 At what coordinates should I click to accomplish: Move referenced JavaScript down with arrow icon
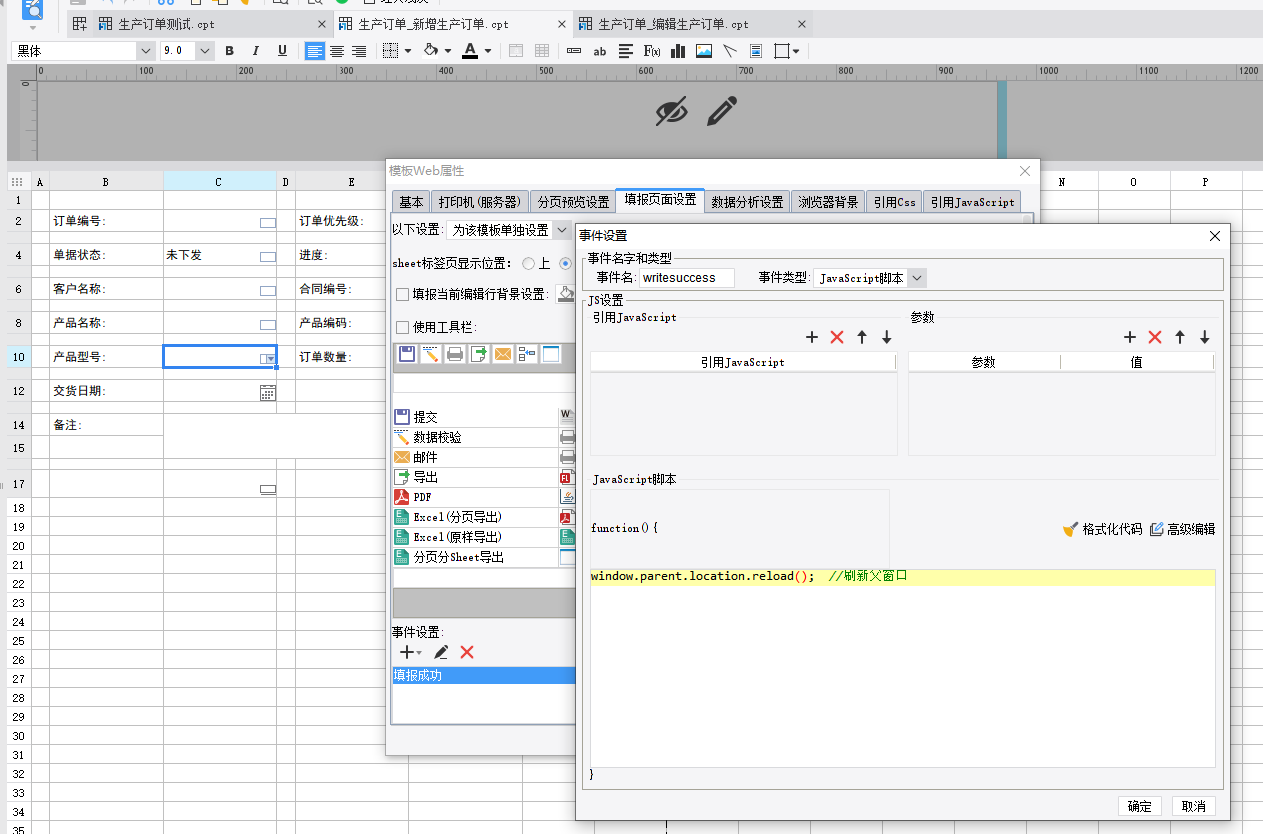(x=886, y=338)
